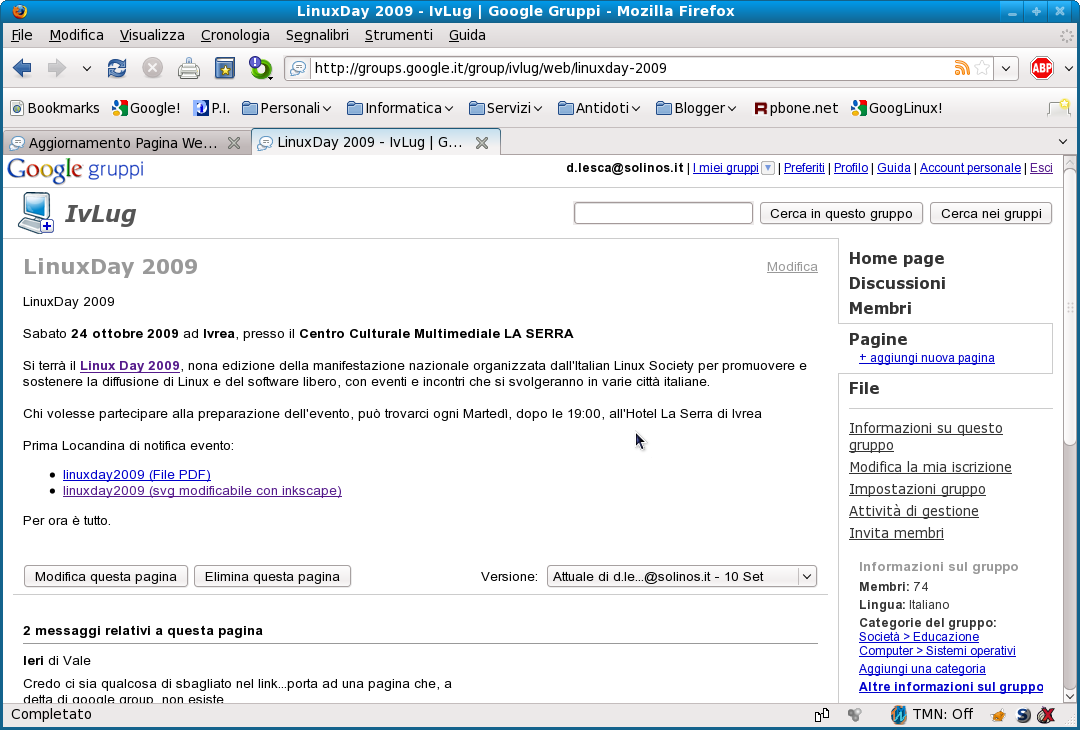1080x730 pixels.
Task: Close the Aggiornamento Pagina We... tab
Action: (x=234, y=143)
